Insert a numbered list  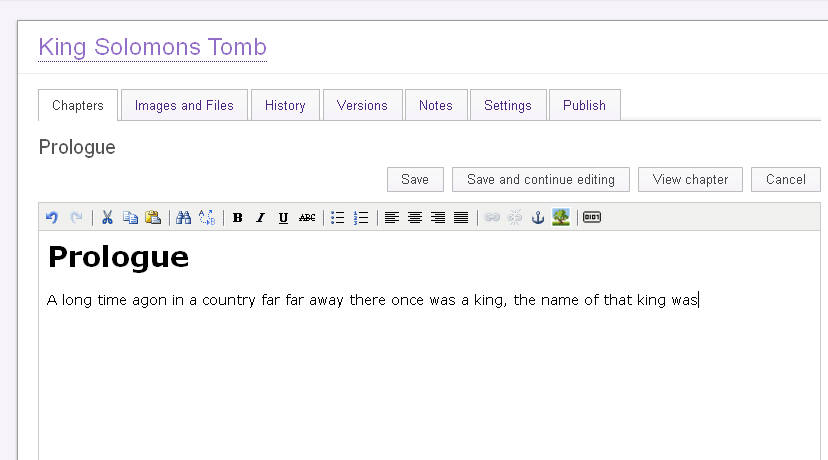[x=361, y=217]
